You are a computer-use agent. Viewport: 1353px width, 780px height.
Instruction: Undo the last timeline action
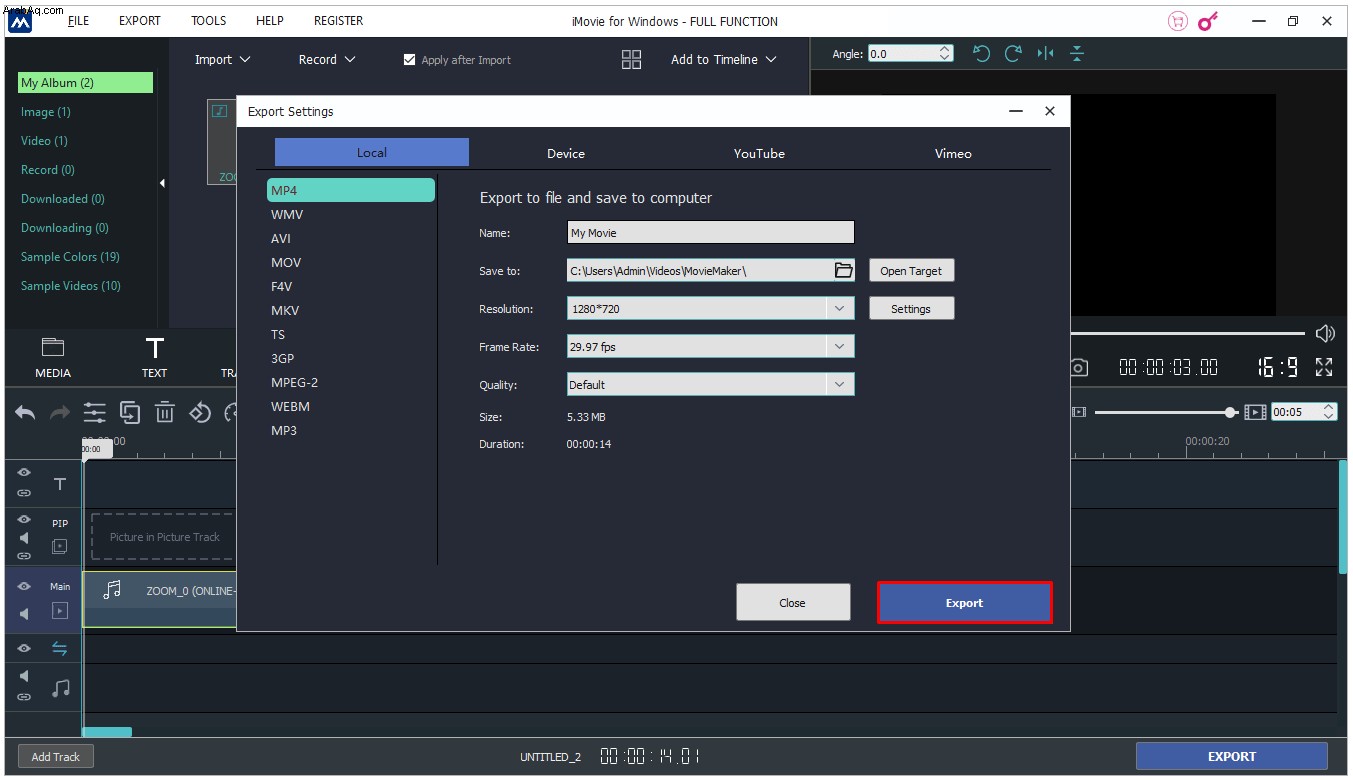point(25,412)
